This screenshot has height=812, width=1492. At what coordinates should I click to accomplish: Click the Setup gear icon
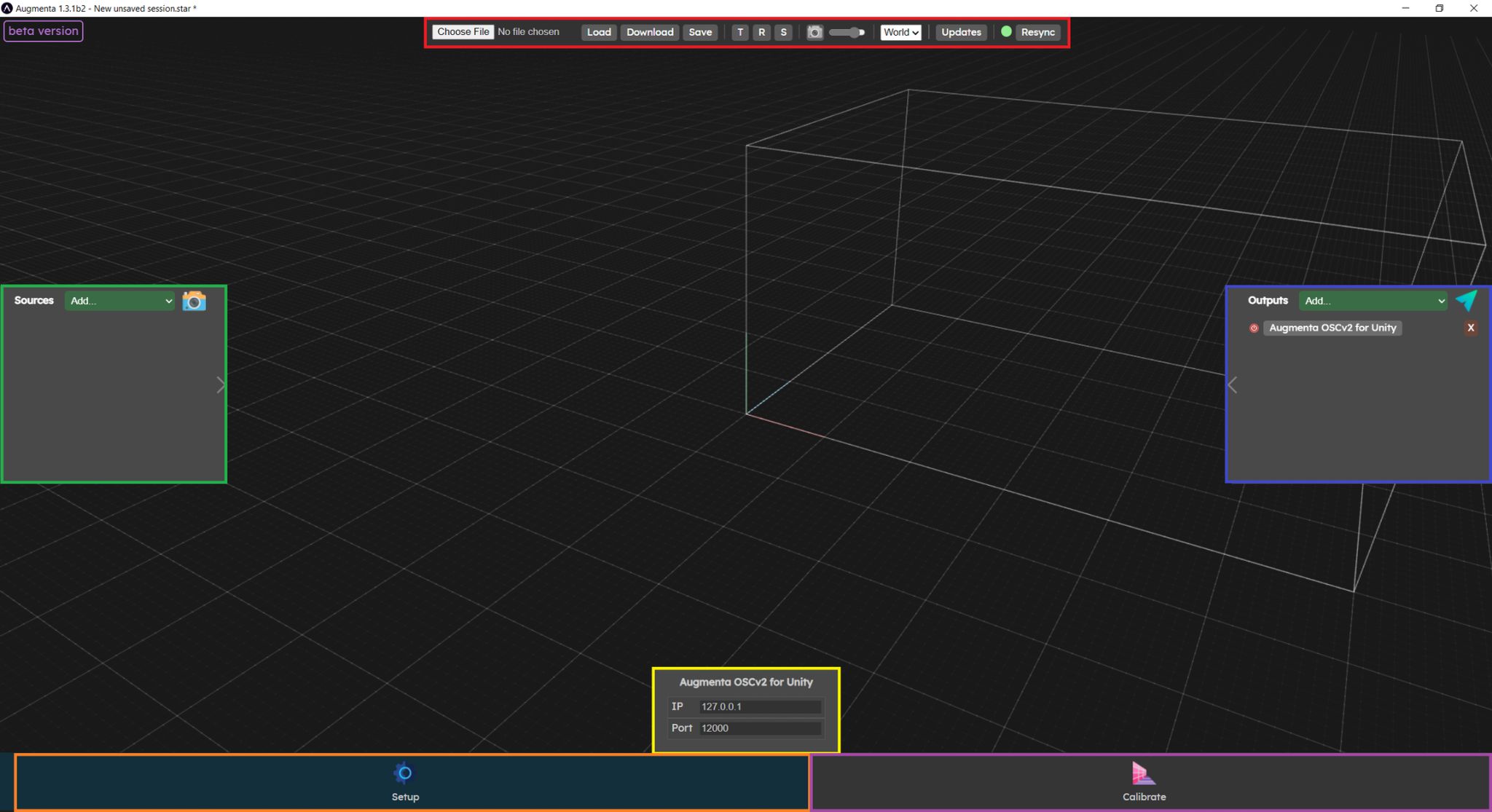404,773
